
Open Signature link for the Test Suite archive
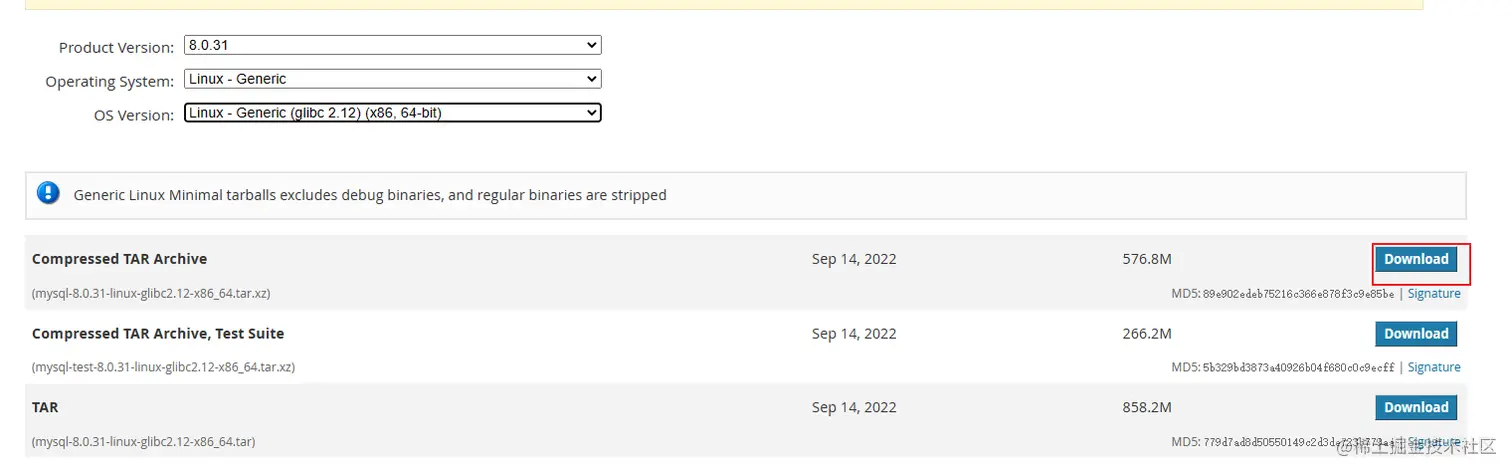tap(1434, 368)
